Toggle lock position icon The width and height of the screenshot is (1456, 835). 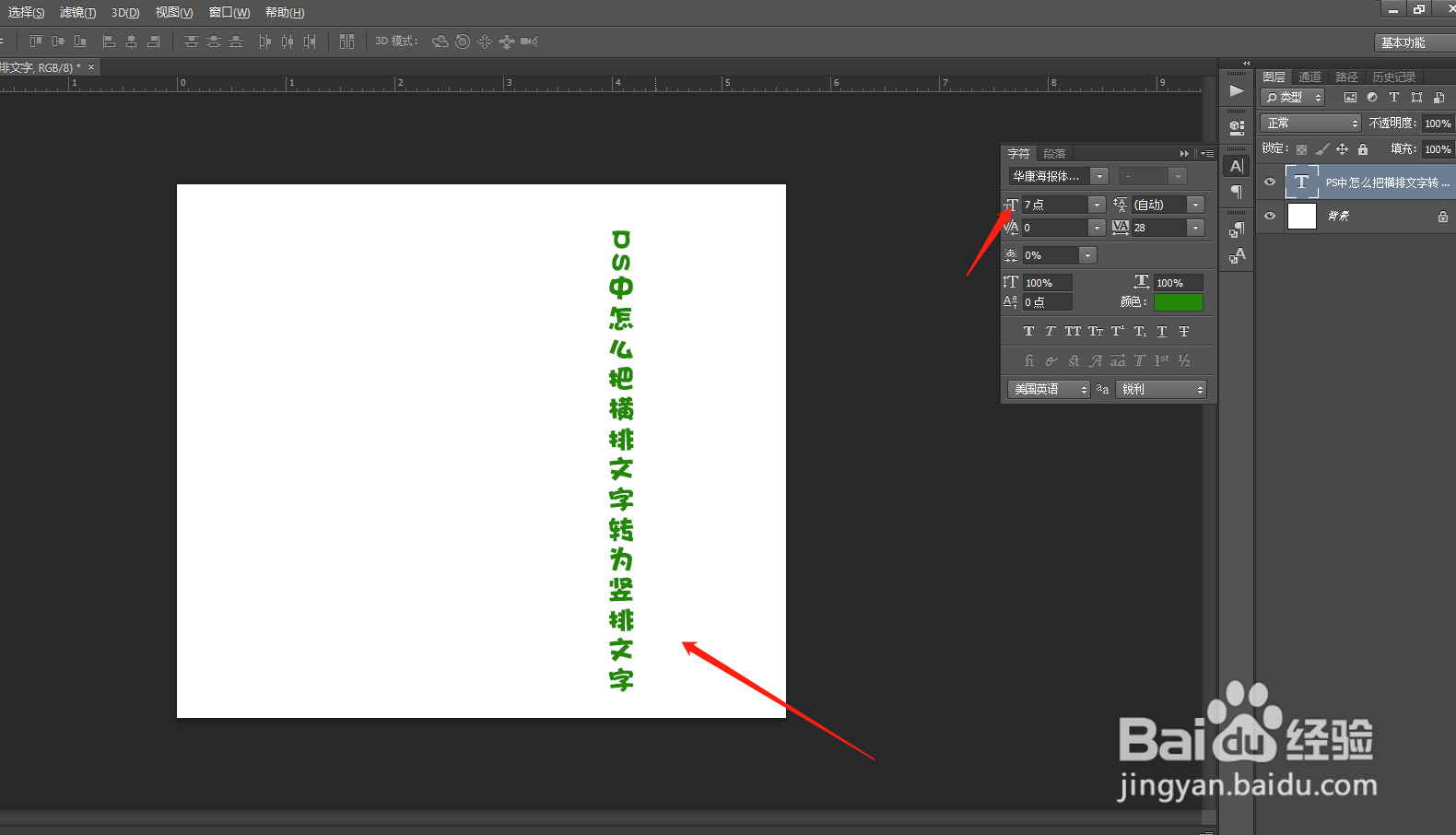1342,149
